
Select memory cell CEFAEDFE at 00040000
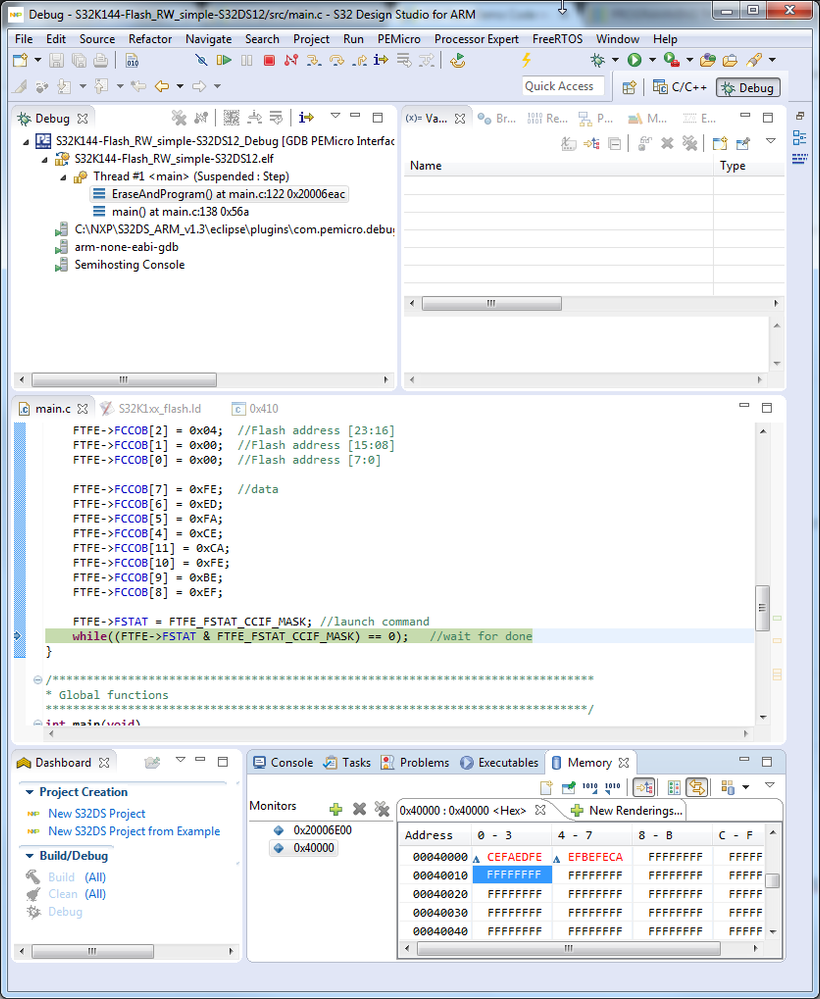pos(514,858)
